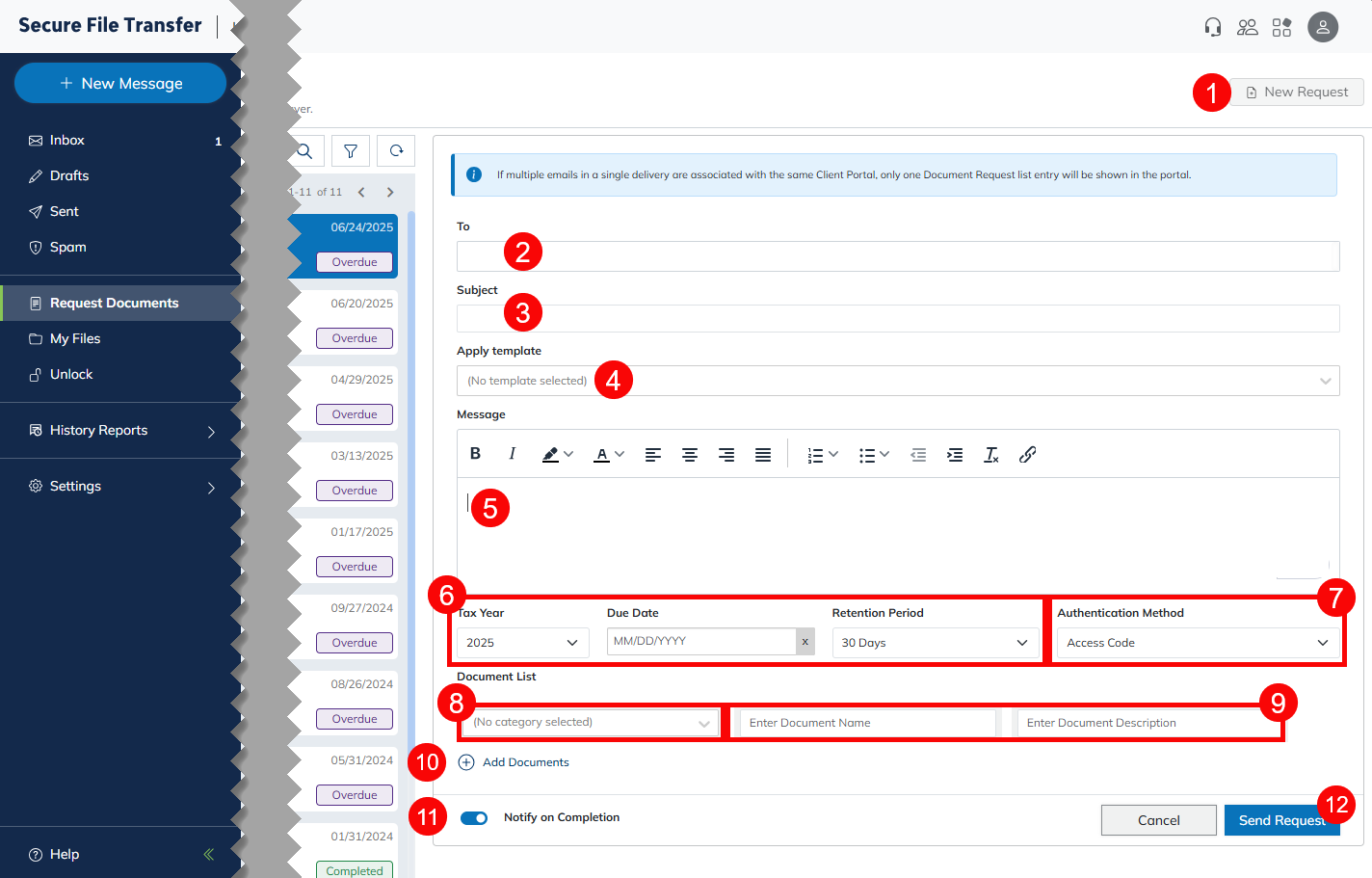Open the Retention Period dropdown
The image size is (1372, 878).
click(934, 643)
